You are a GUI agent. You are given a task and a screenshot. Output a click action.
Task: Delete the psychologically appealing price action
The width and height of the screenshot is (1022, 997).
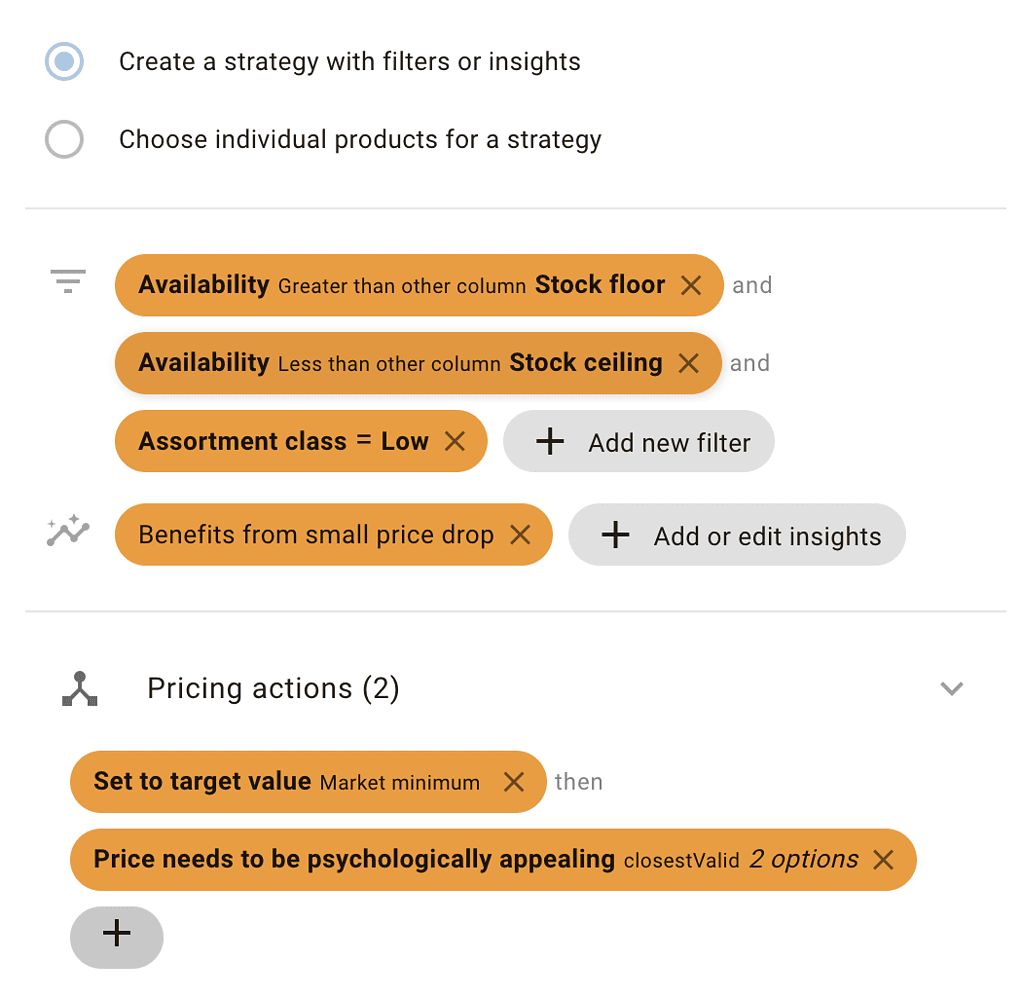point(883,860)
